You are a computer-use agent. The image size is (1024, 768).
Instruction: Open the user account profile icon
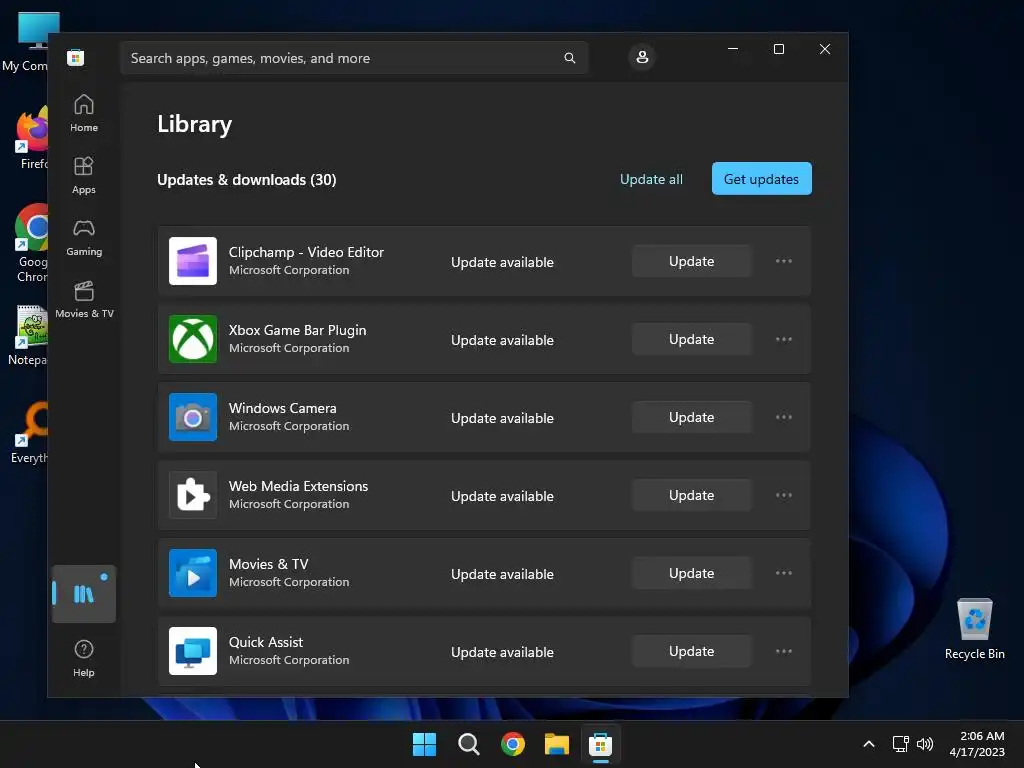[642, 57]
